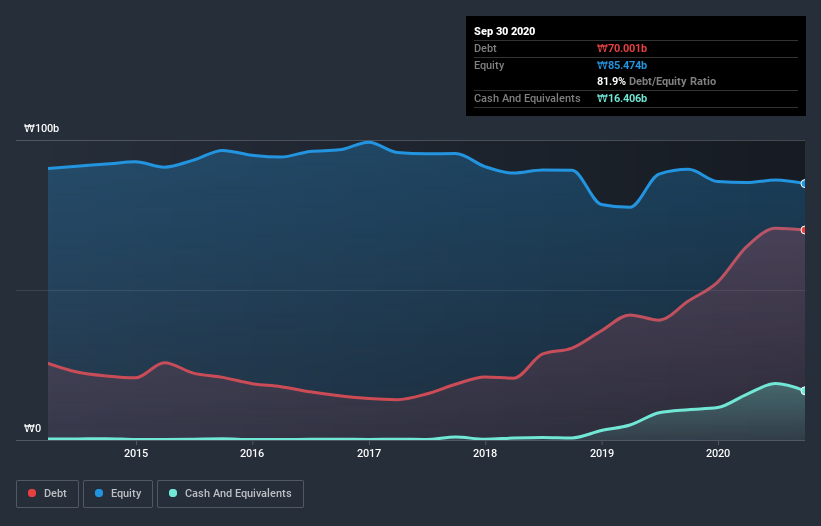Click the 2015 x-axis label
Image resolution: width=821 pixels, height=526 pixels.
tap(136, 453)
